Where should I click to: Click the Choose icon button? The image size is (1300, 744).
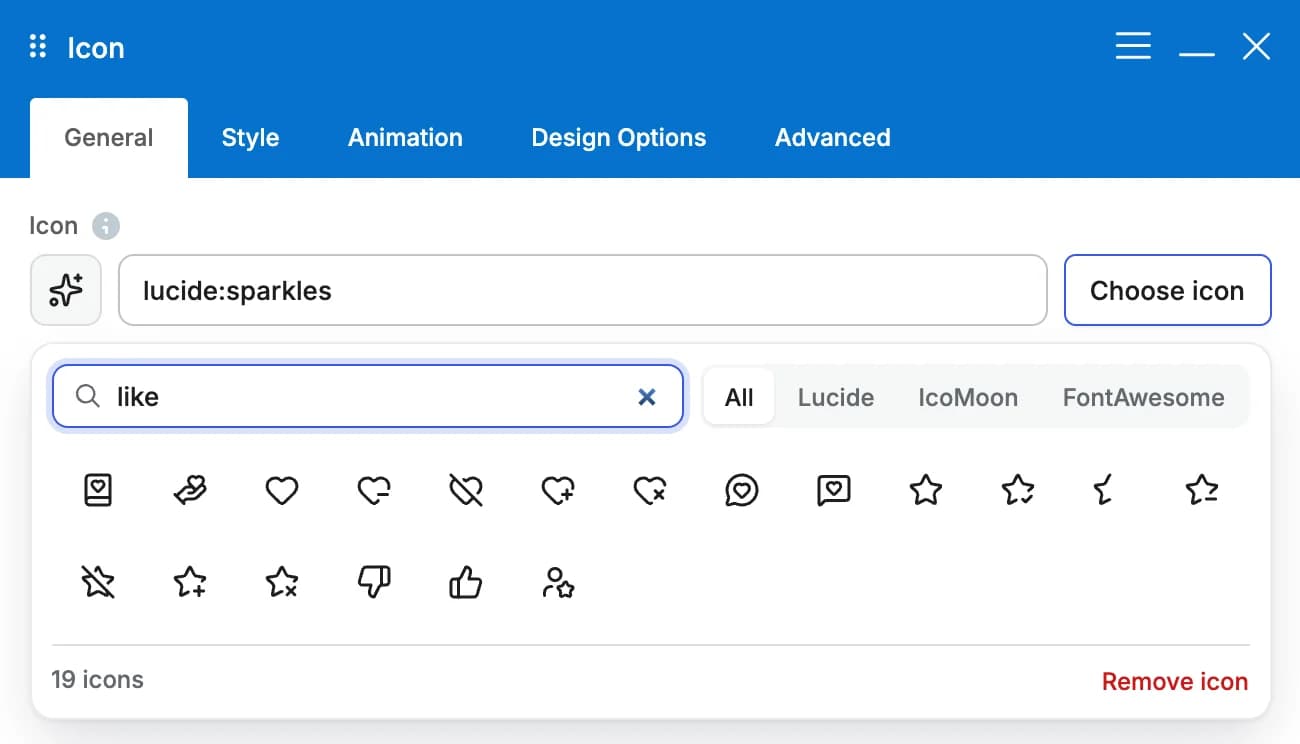(1167, 290)
